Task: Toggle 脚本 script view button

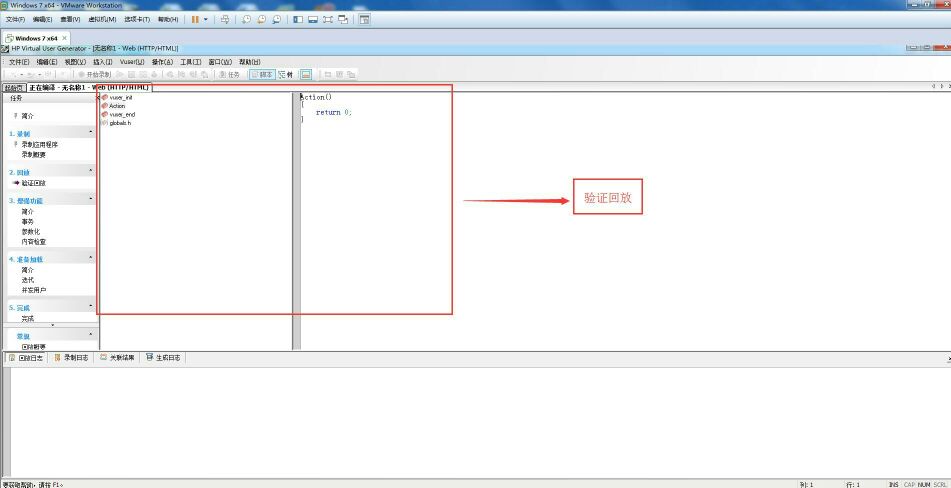Action: (262, 74)
